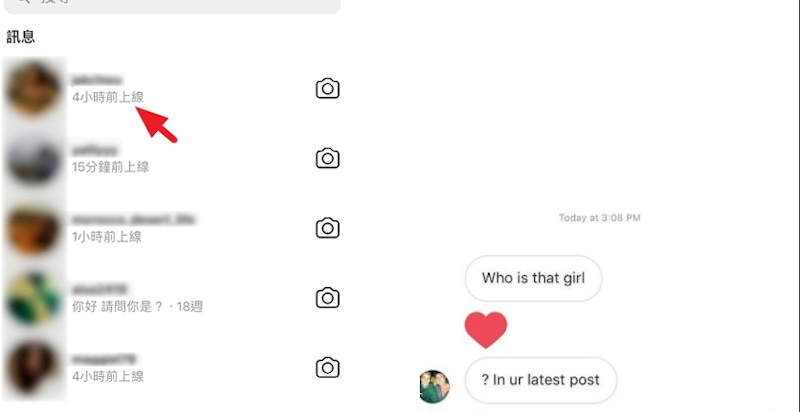Screen dimensions: 800x412
Task: Open camera for the bottom conversation row
Action: pos(328,368)
